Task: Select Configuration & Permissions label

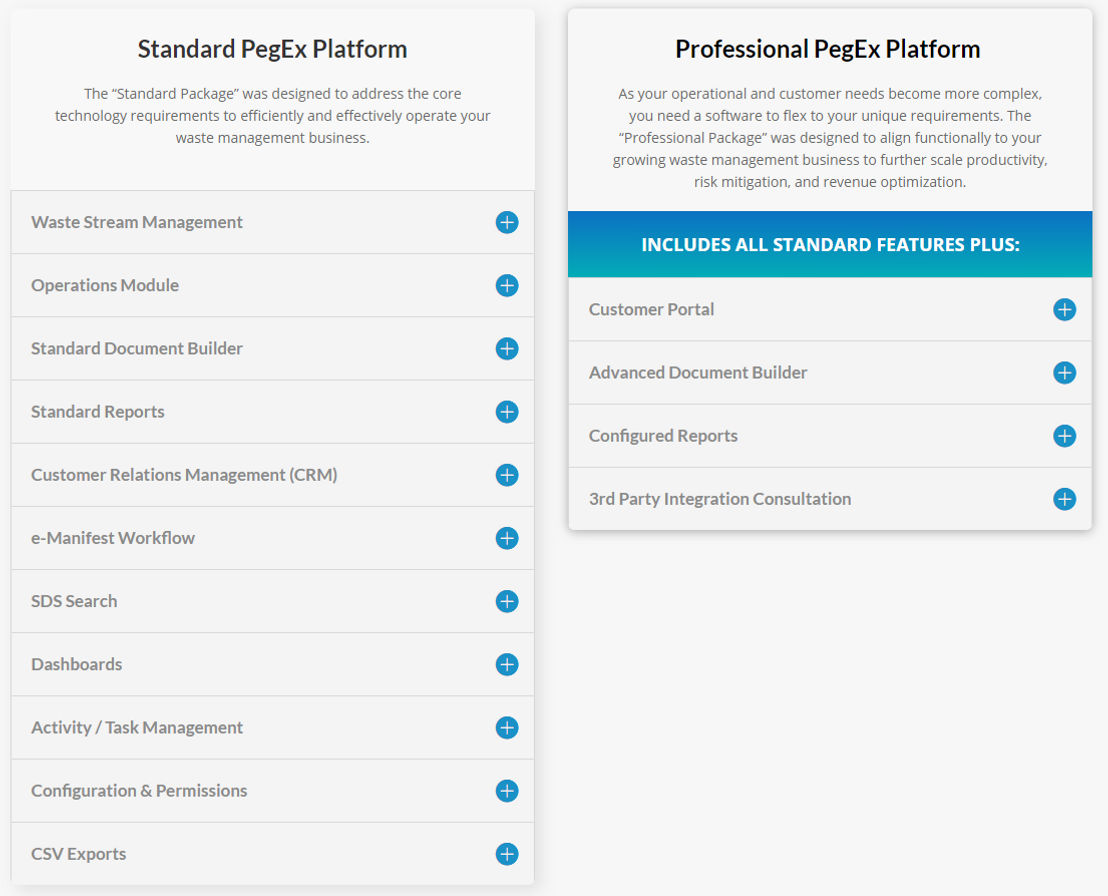Action: [139, 791]
